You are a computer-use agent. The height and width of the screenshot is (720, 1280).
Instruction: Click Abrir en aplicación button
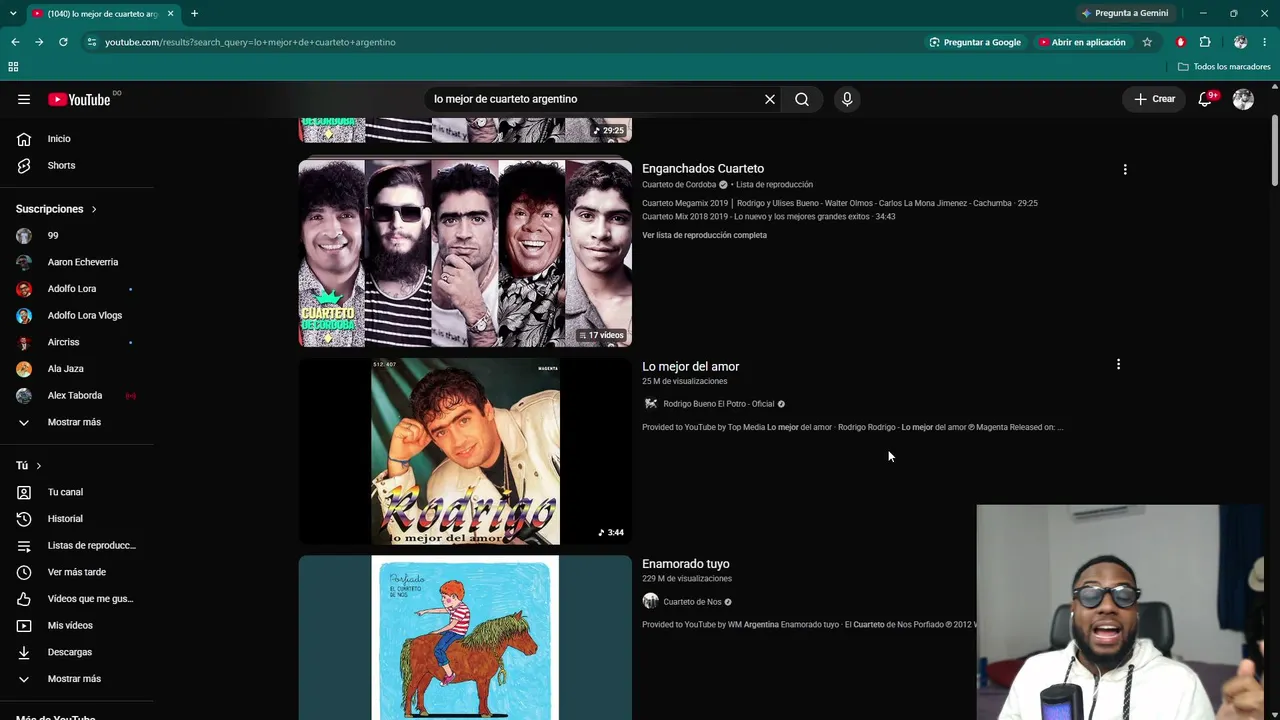pos(1082,42)
